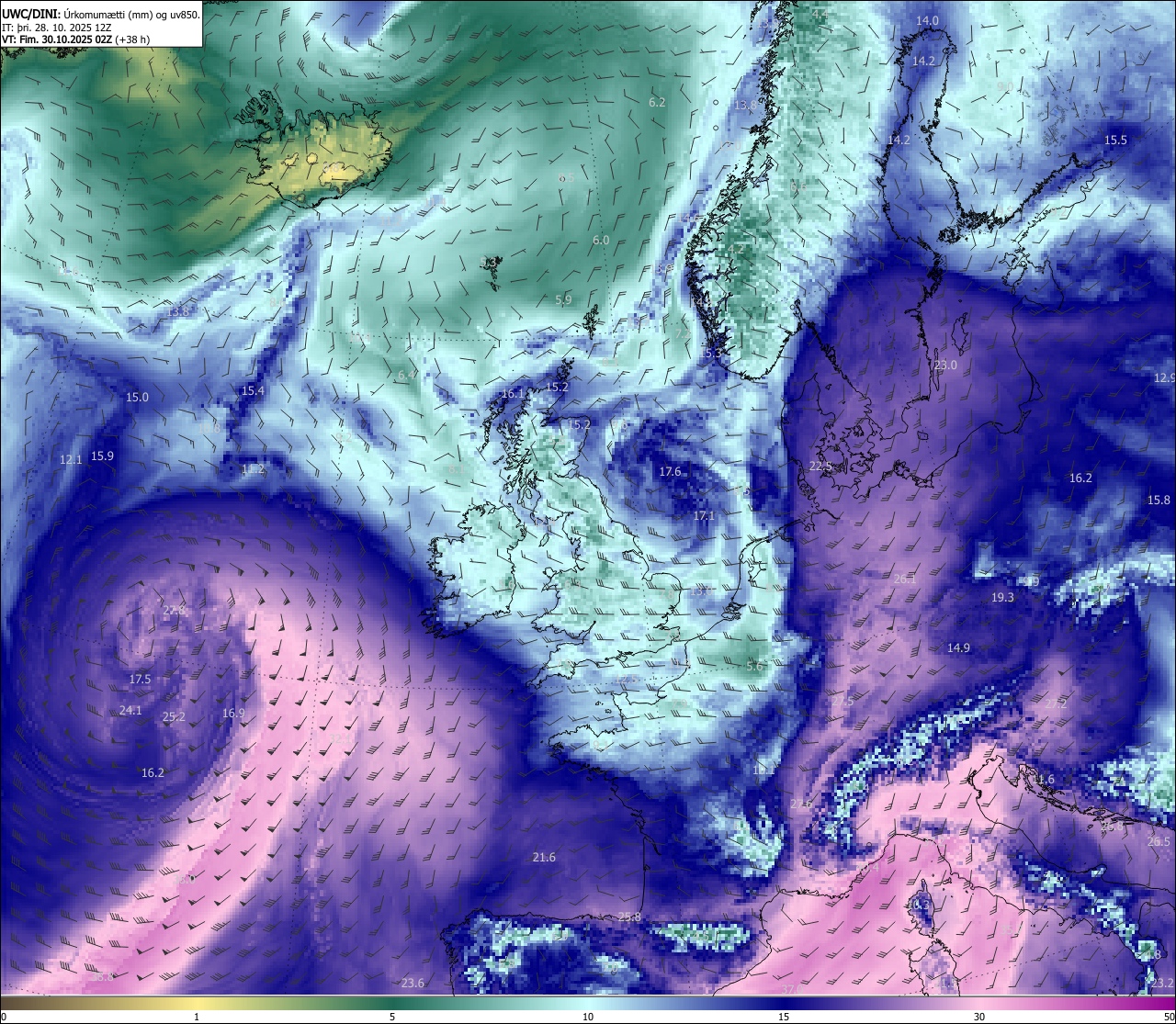Click the 15.5 value near Finland
This screenshot has width=1176, height=1024.
(x=1115, y=140)
